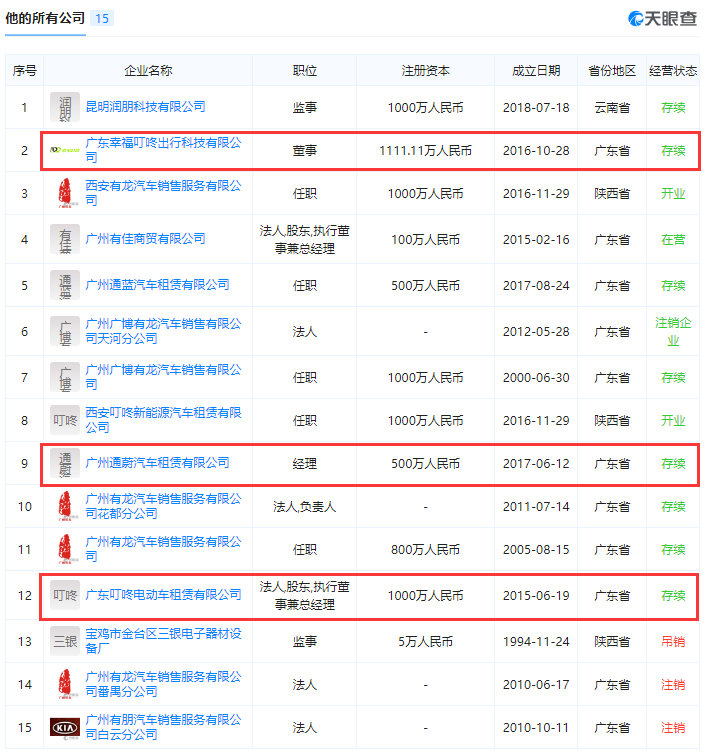Image resolution: width=706 pixels, height=756 pixels.
Task: Select the 经理 position cell in row 9
Action: (305, 464)
